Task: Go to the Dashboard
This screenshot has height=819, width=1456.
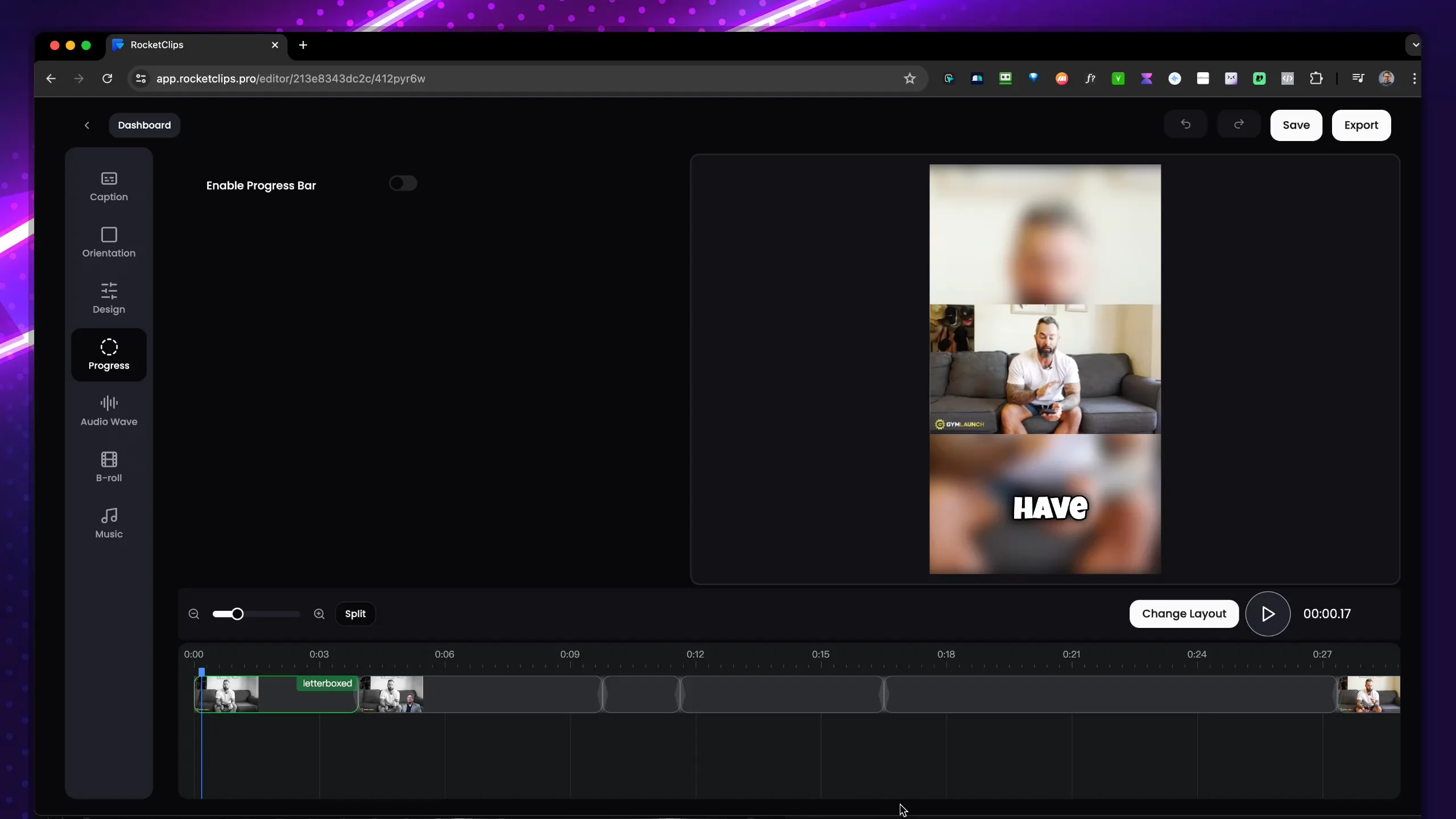Action: (x=144, y=125)
